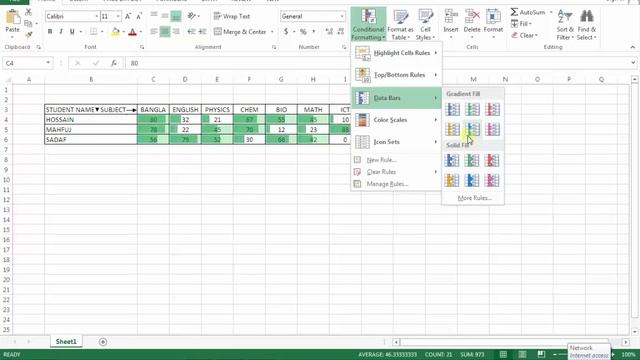Open the Name Box dropdown arrow
The image size is (640, 360).
pos(48,63)
